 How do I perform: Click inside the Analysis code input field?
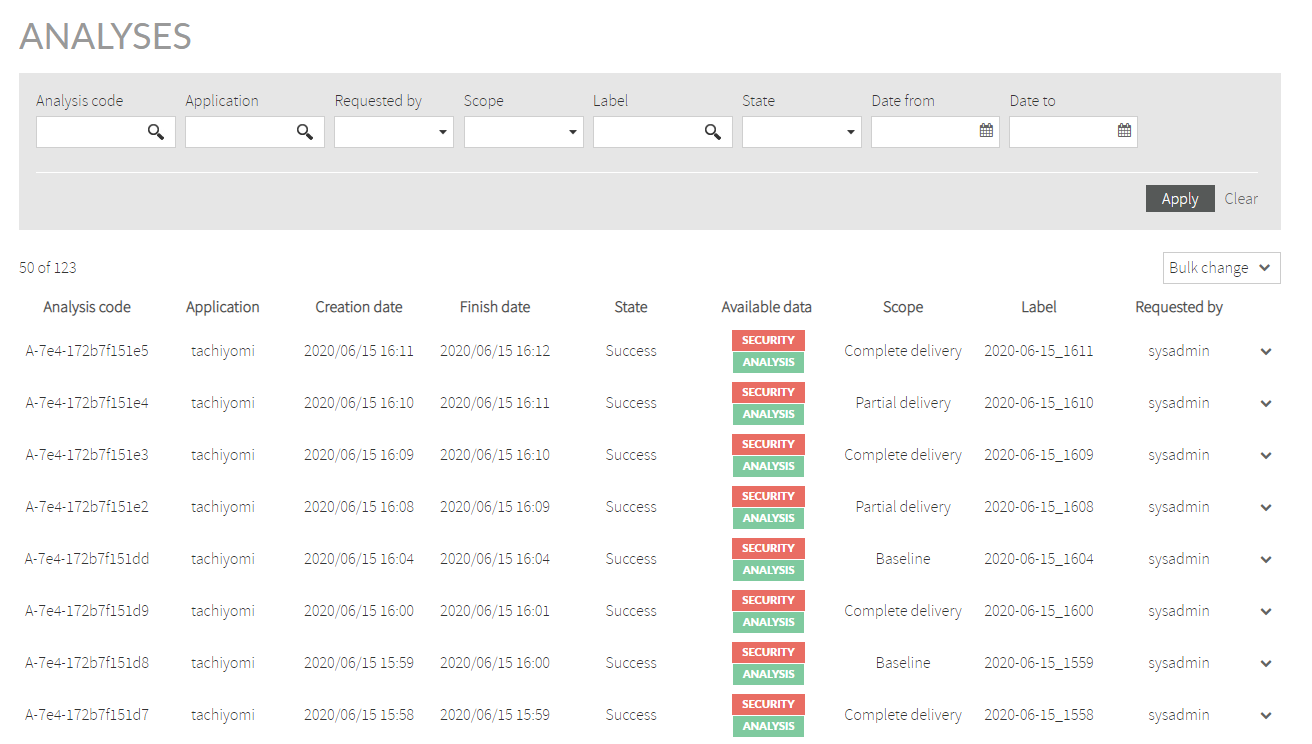(90, 131)
